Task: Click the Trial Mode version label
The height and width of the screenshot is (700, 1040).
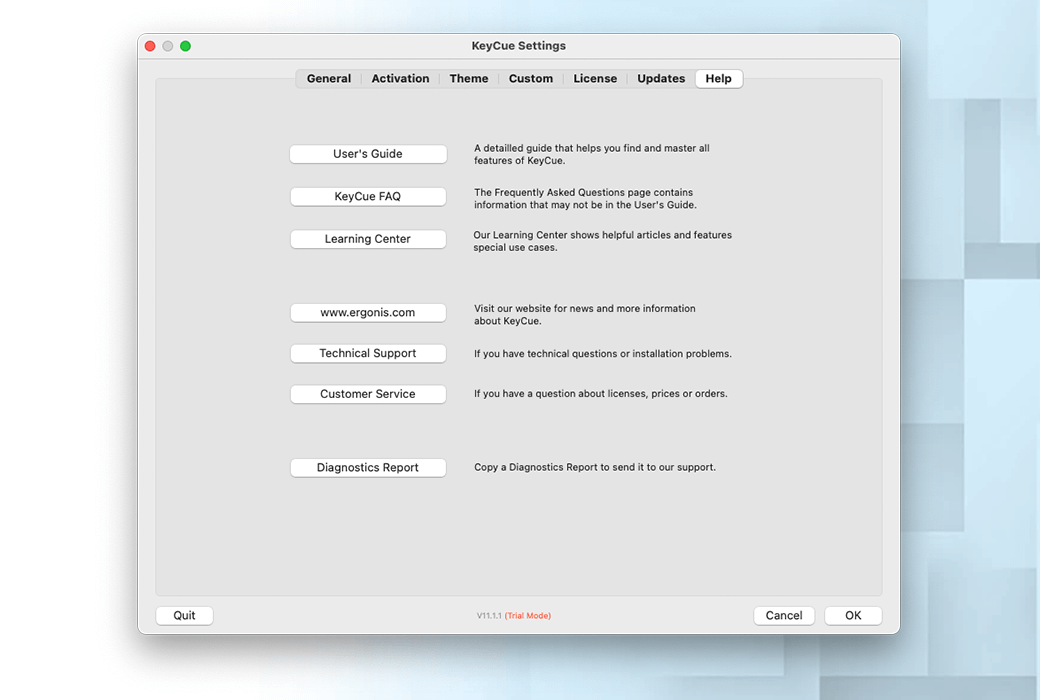Action: tap(528, 615)
